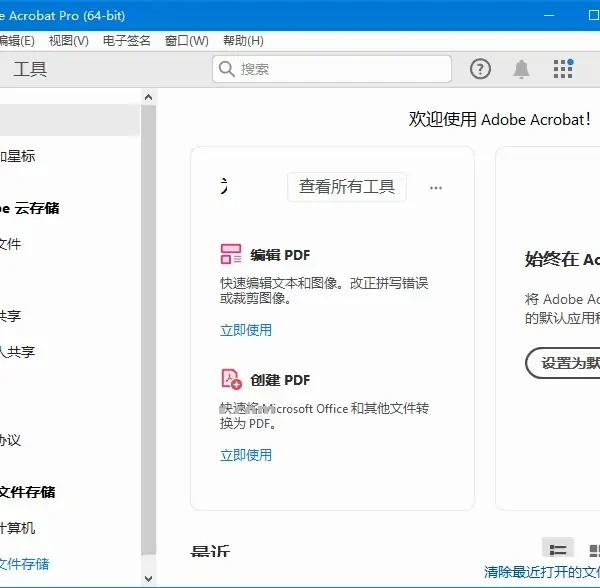
Task: Open the 视图(V) menu
Action: coord(69,41)
